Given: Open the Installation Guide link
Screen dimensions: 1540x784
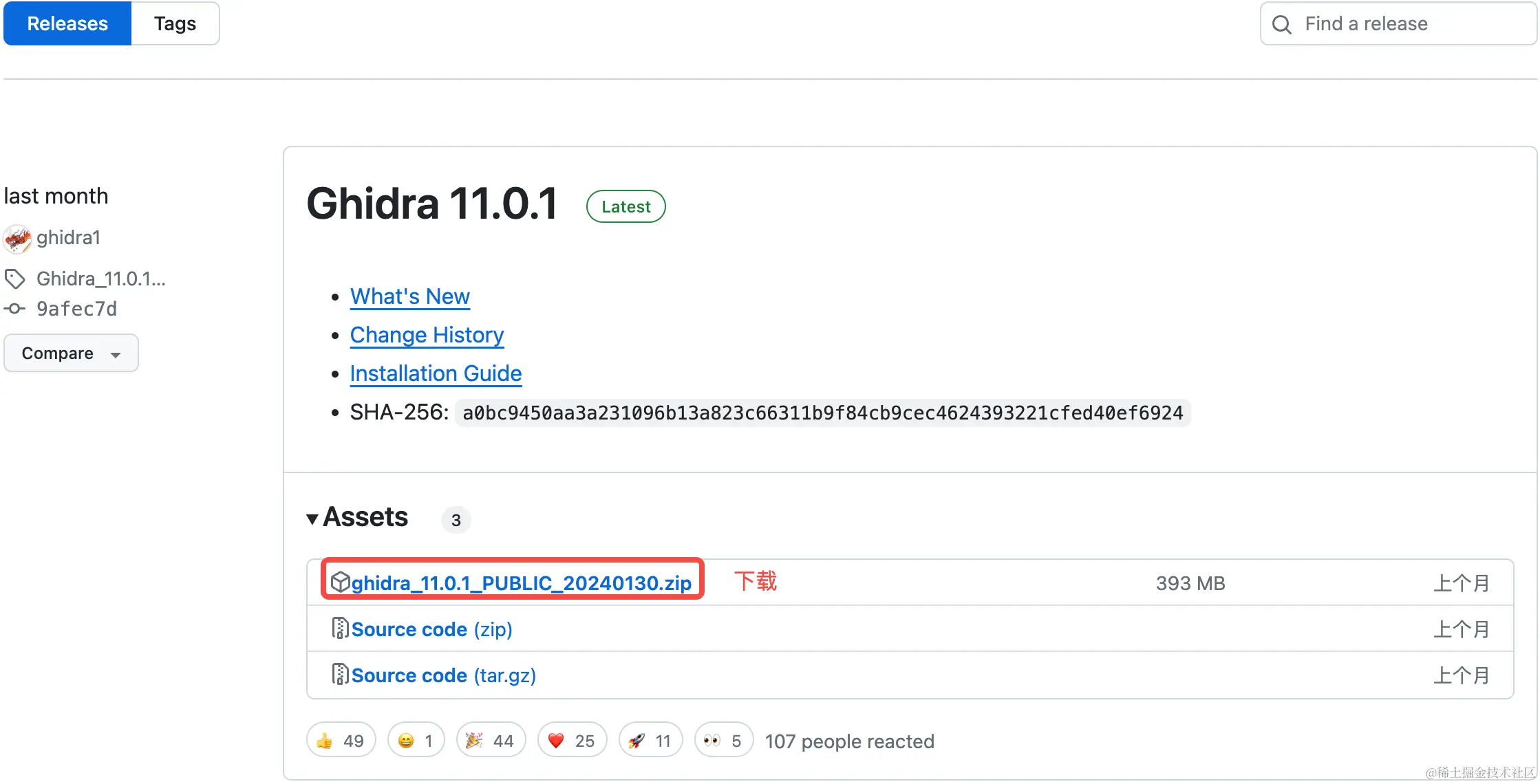Looking at the screenshot, I should 436,373.
